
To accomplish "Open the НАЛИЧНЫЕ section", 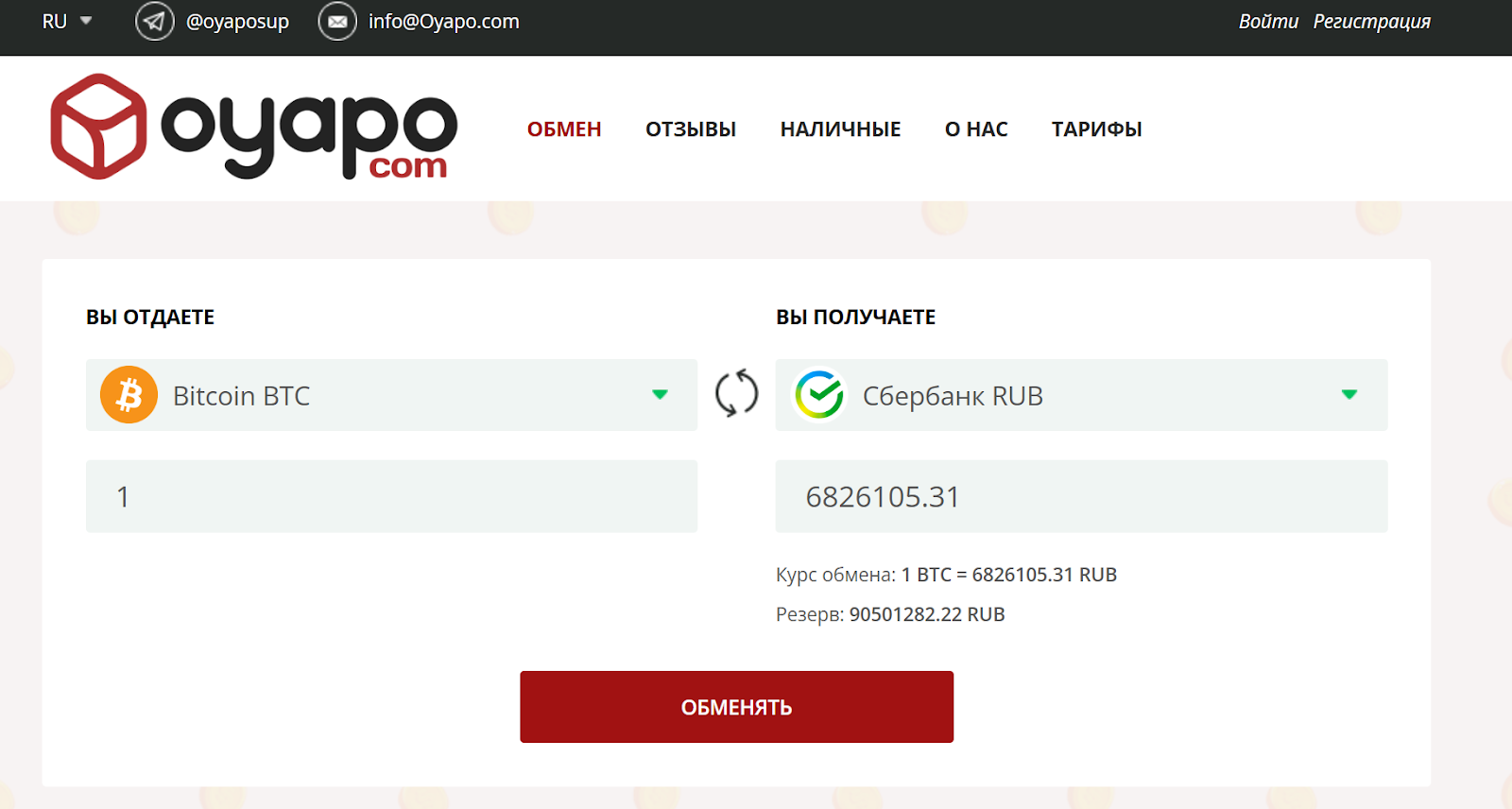I will click(x=840, y=129).
